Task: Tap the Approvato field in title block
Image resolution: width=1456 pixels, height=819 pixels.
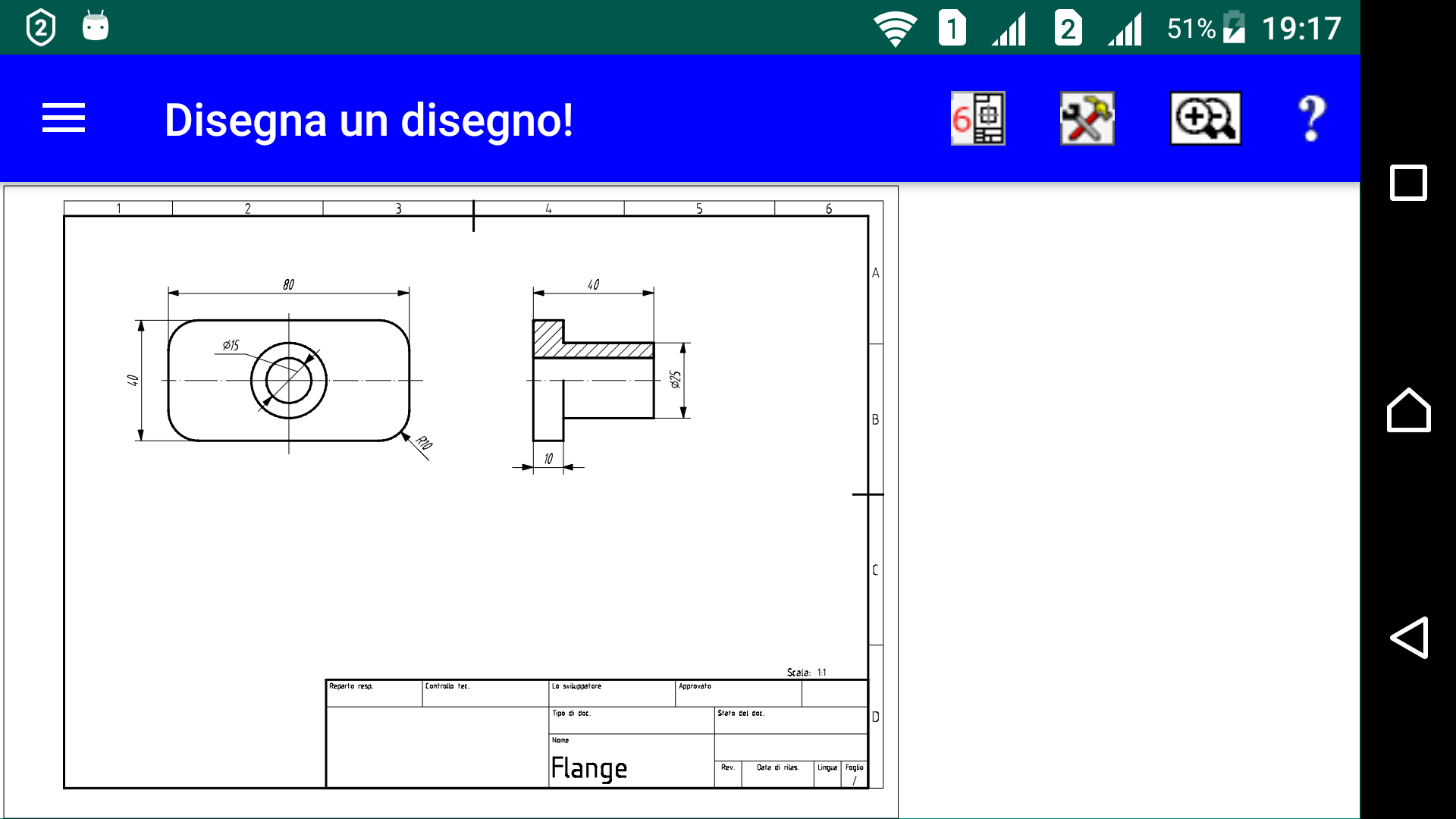Action: click(737, 693)
